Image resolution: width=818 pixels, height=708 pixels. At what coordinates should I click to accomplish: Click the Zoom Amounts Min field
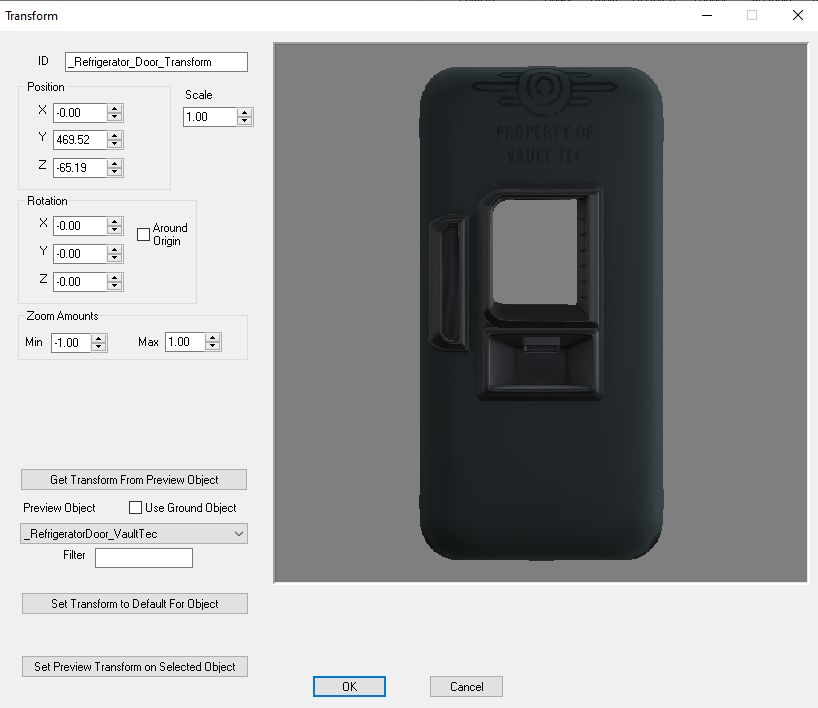click(x=71, y=343)
